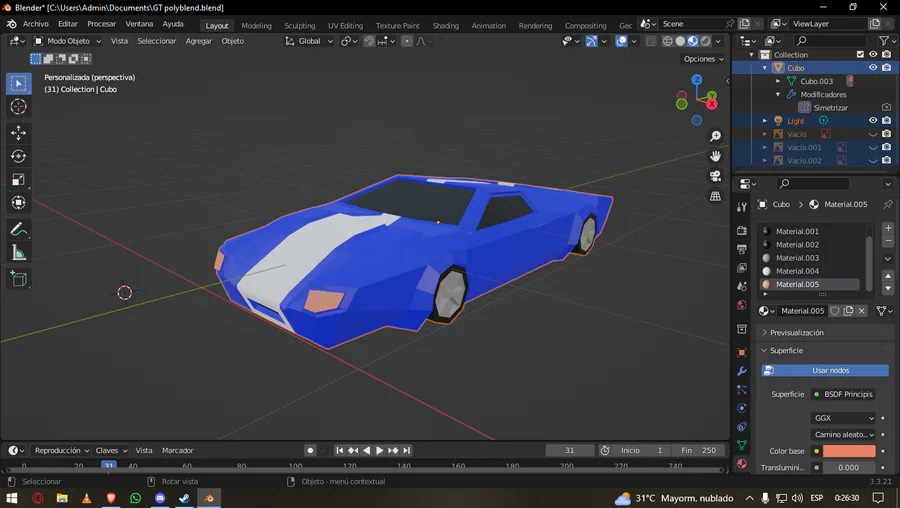Open Physics properties tab
Image resolution: width=900 pixels, height=508 pixels.
pyautogui.click(x=742, y=408)
